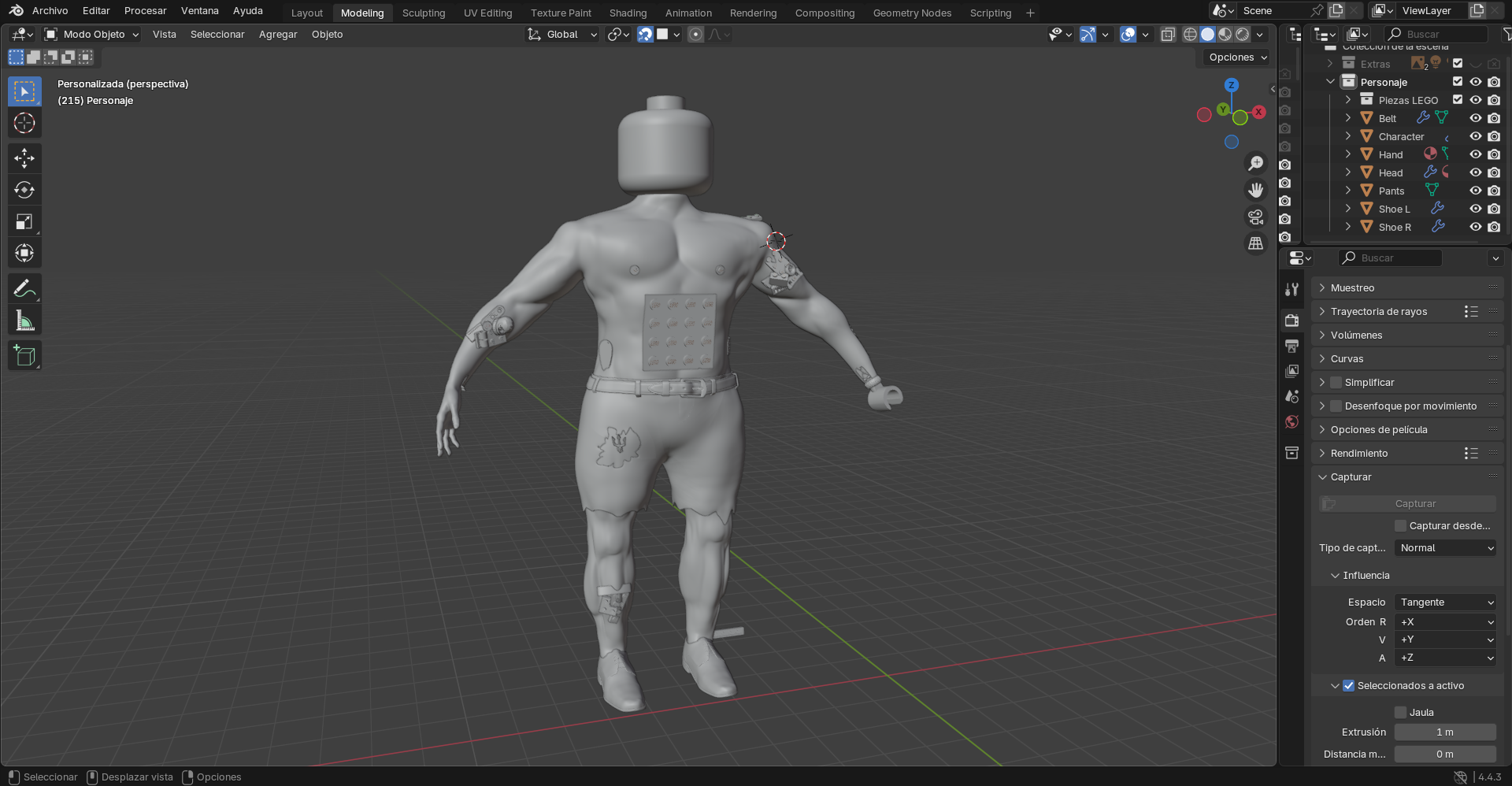Open the Render properties tab icon
Viewport: 1512px width, 786px height.
1291,321
